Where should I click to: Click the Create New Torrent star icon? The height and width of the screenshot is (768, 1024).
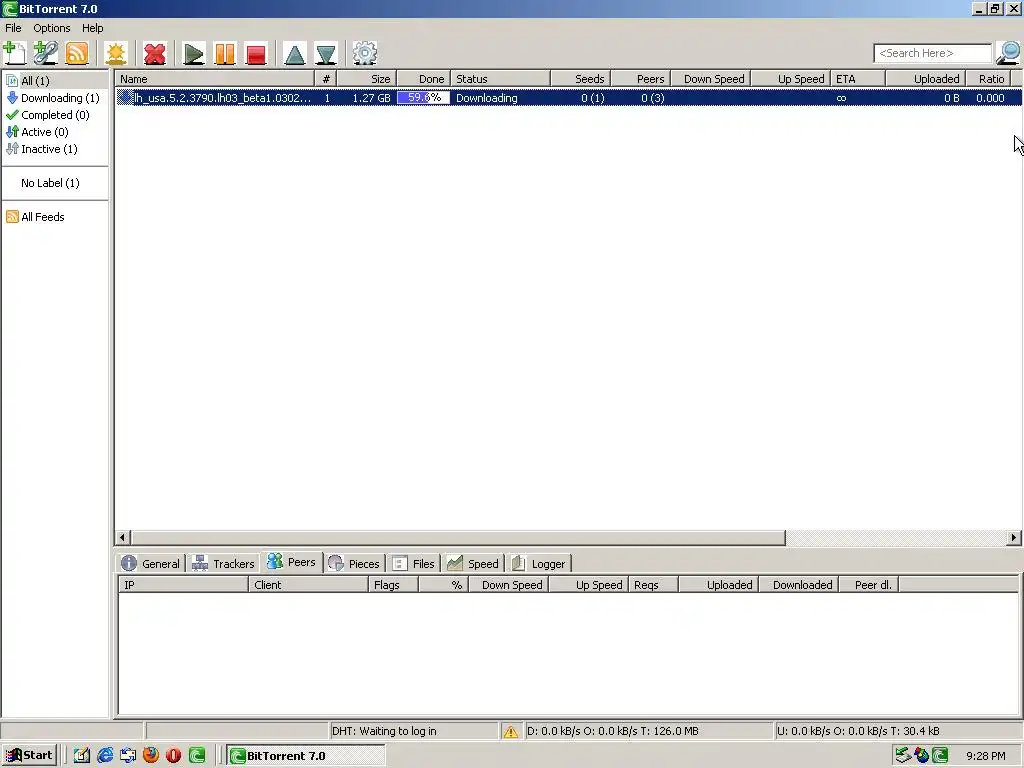click(116, 53)
